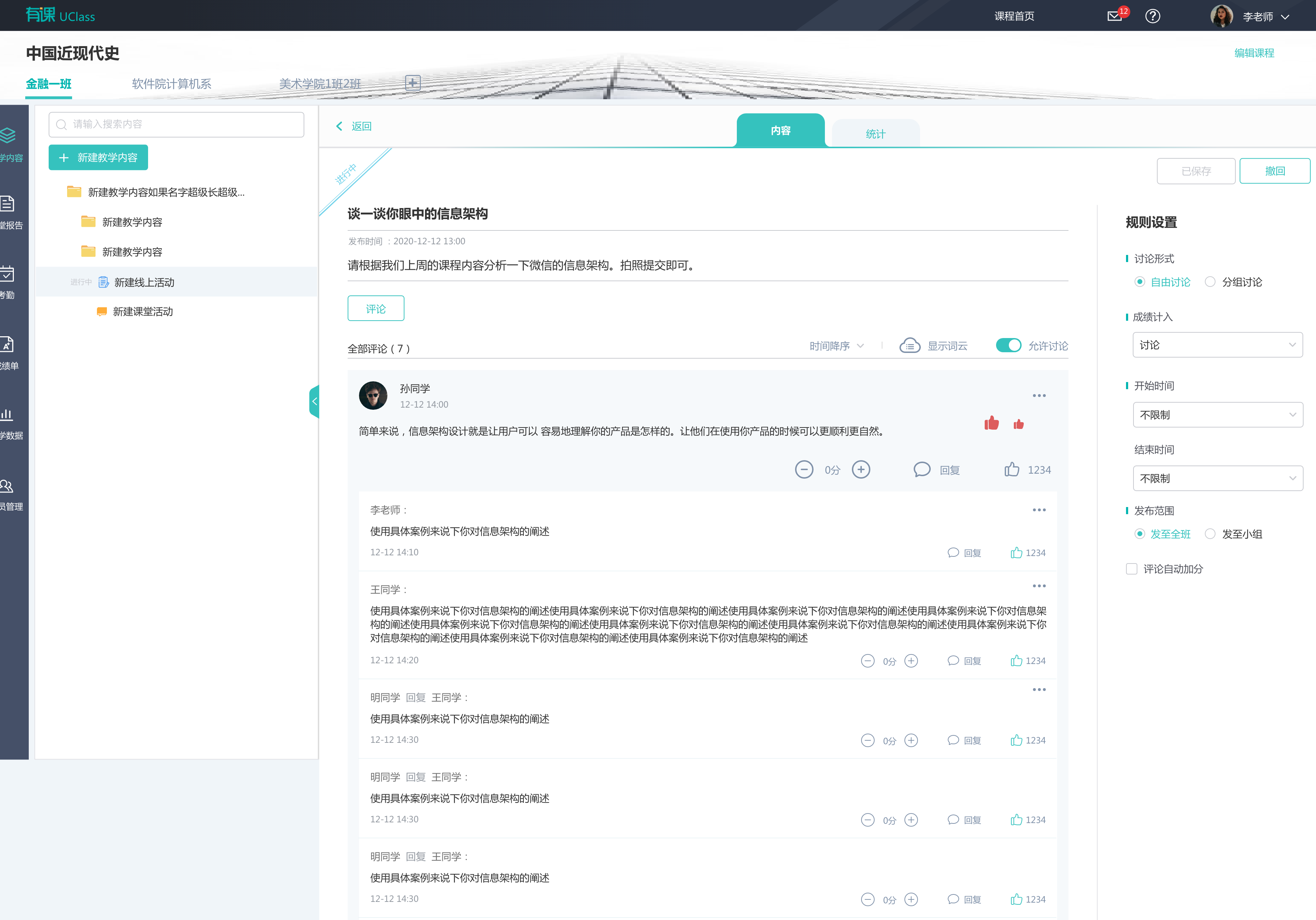Increase 孙同学's score with plus icon
Viewport: 1316px width, 920px height.
[861, 469]
